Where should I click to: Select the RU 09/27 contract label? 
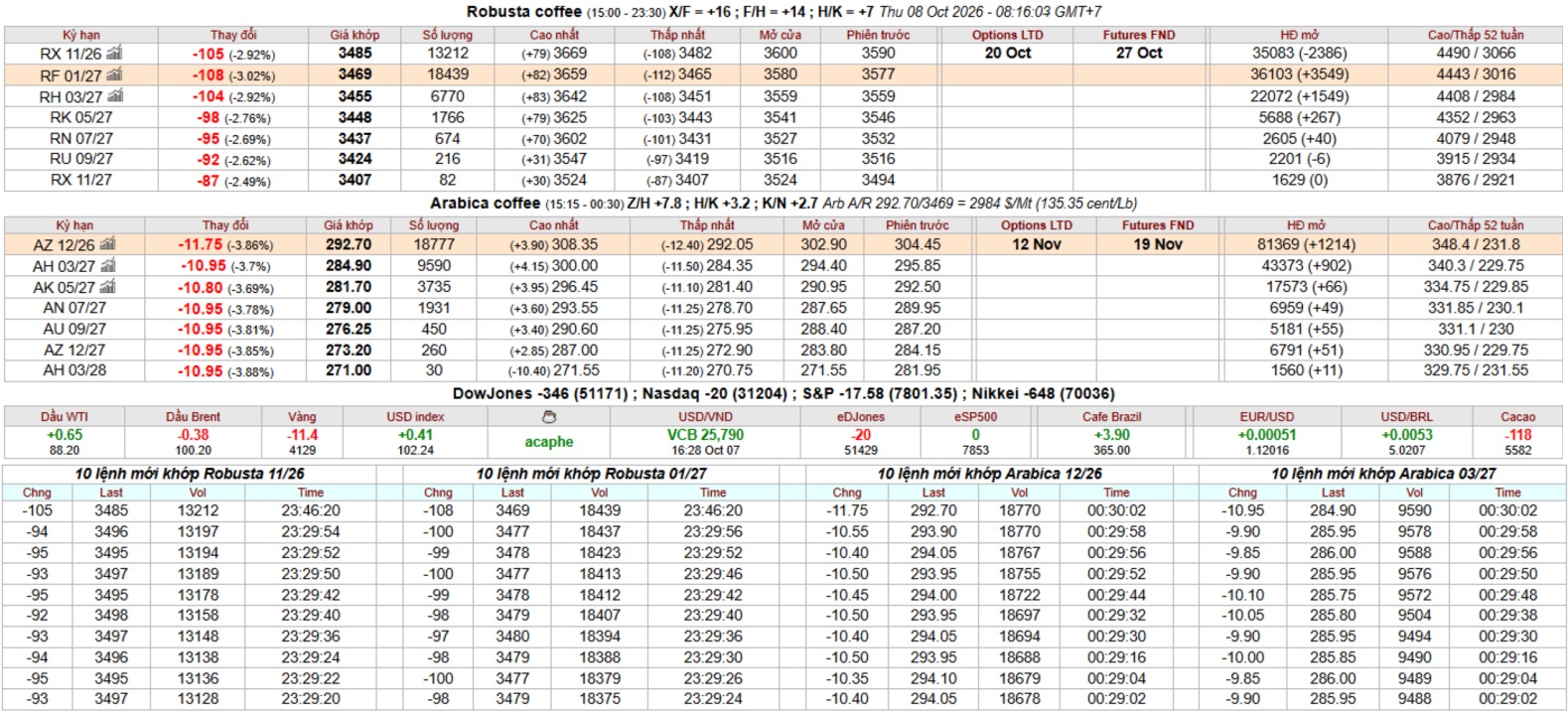81,159
